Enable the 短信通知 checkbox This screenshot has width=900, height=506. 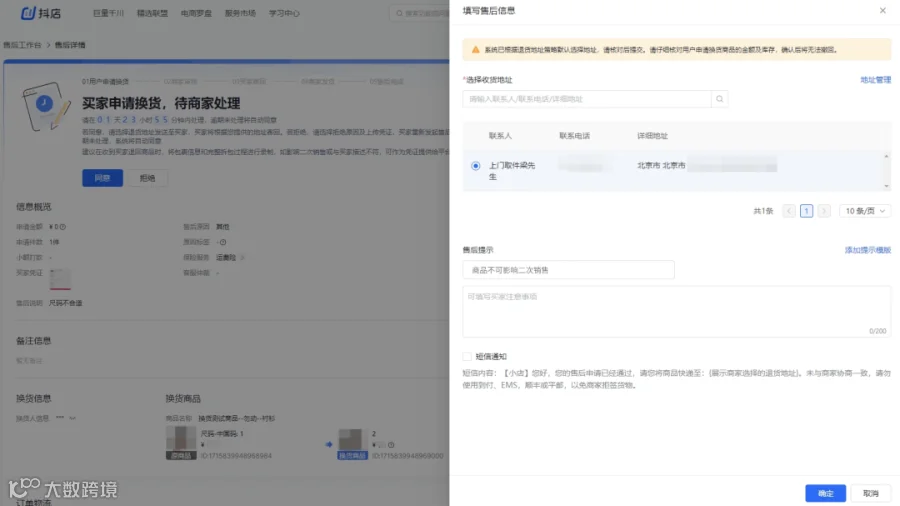click(x=467, y=356)
